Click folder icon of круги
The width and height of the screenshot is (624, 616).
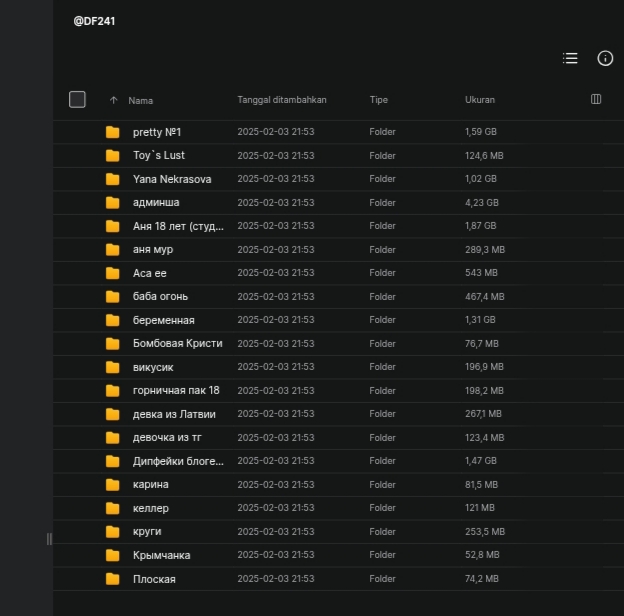(113, 532)
